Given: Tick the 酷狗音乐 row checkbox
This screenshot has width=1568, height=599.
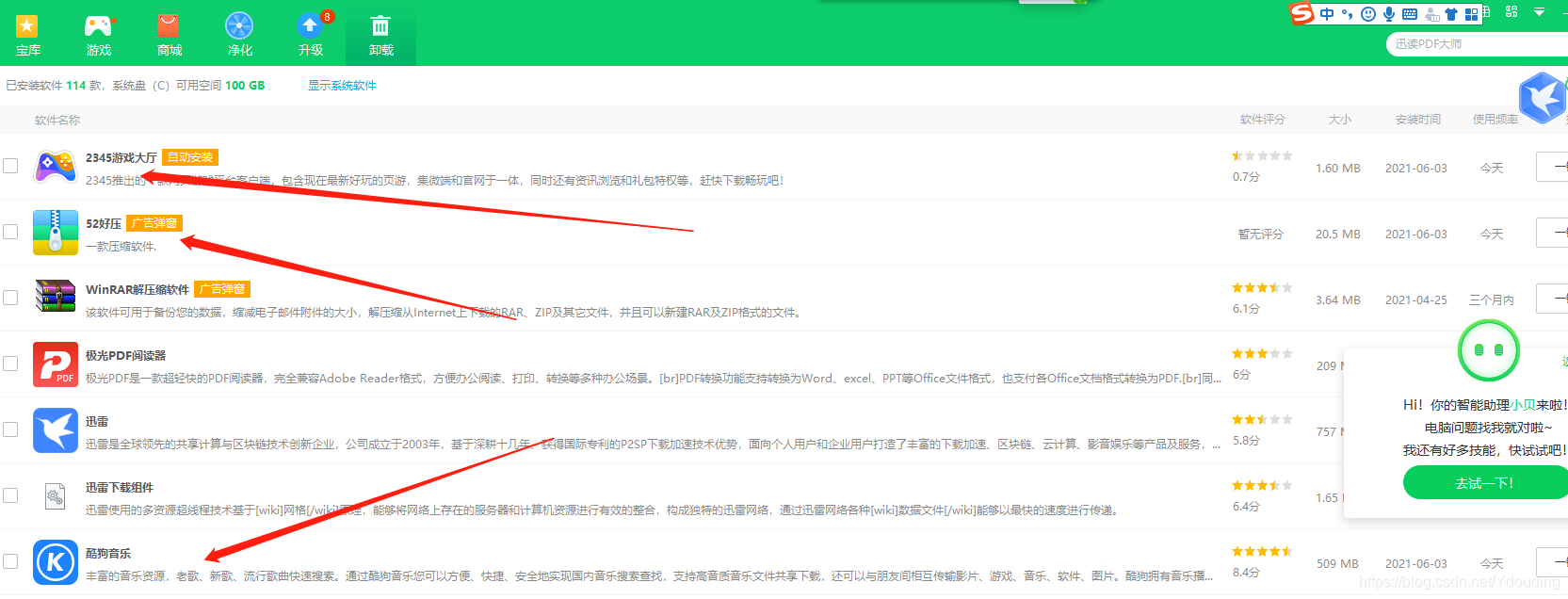Looking at the screenshot, I should pyautogui.click(x=10, y=561).
